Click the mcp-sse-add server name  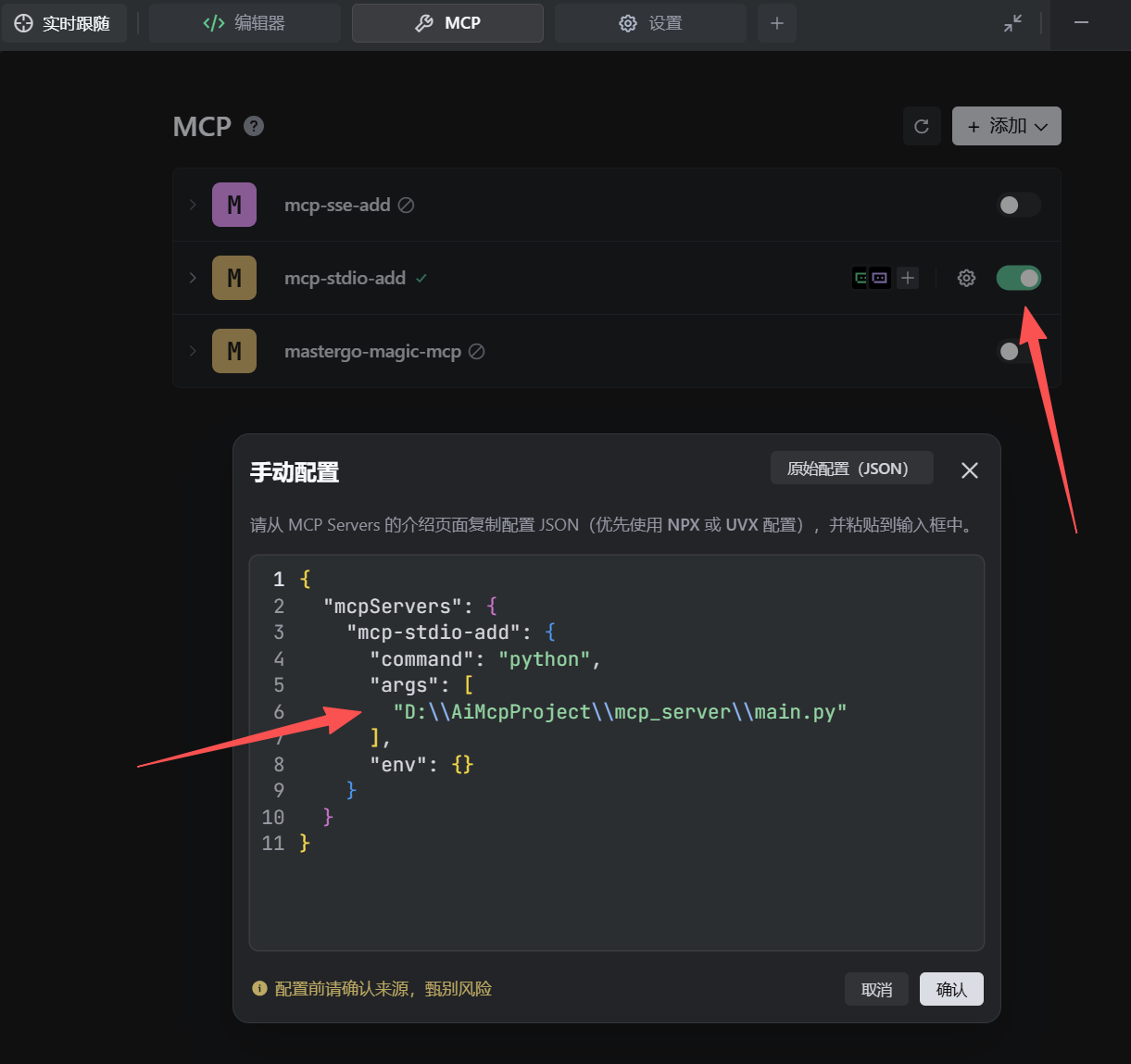coord(337,205)
